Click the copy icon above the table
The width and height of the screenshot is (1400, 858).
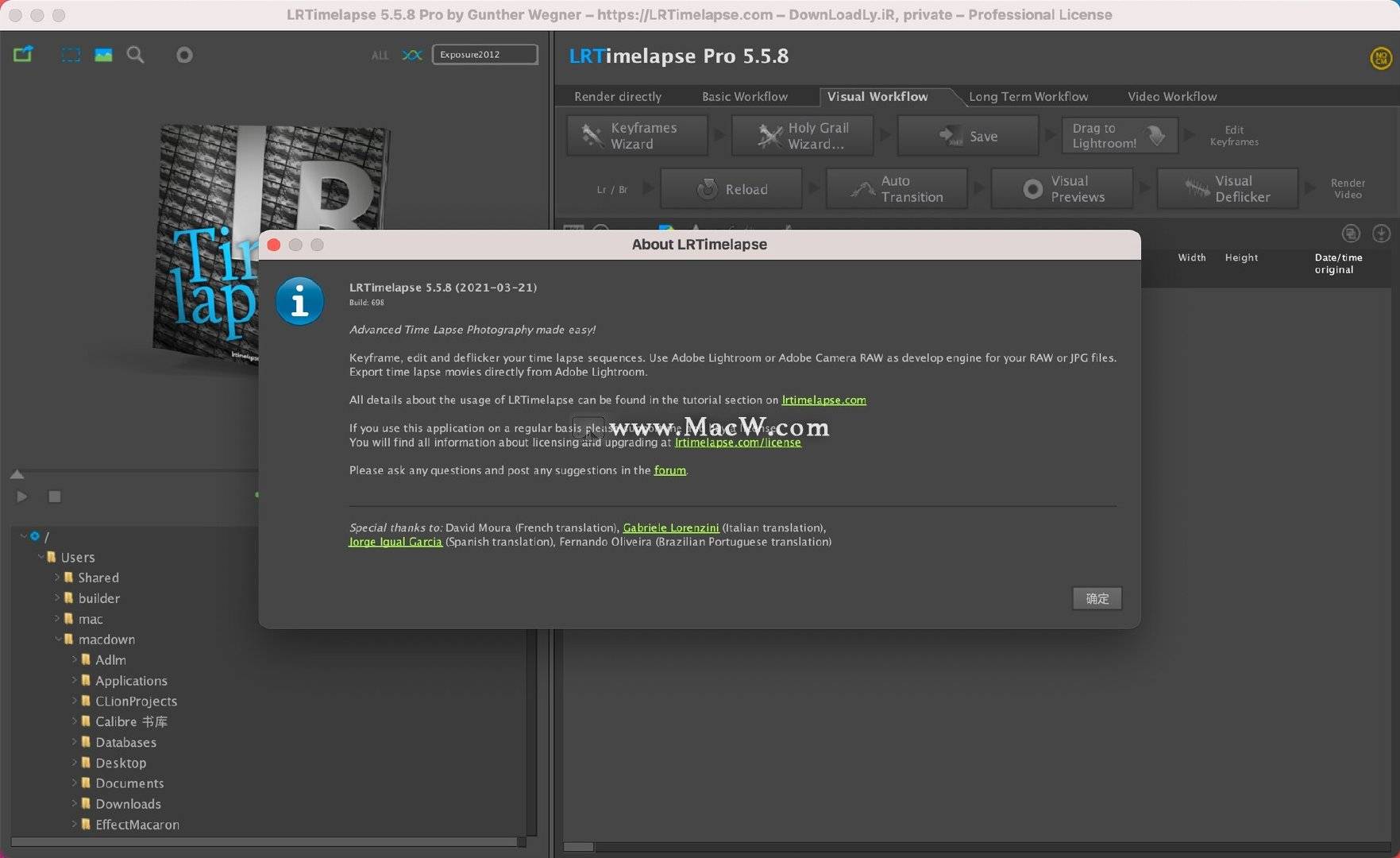[1351, 234]
